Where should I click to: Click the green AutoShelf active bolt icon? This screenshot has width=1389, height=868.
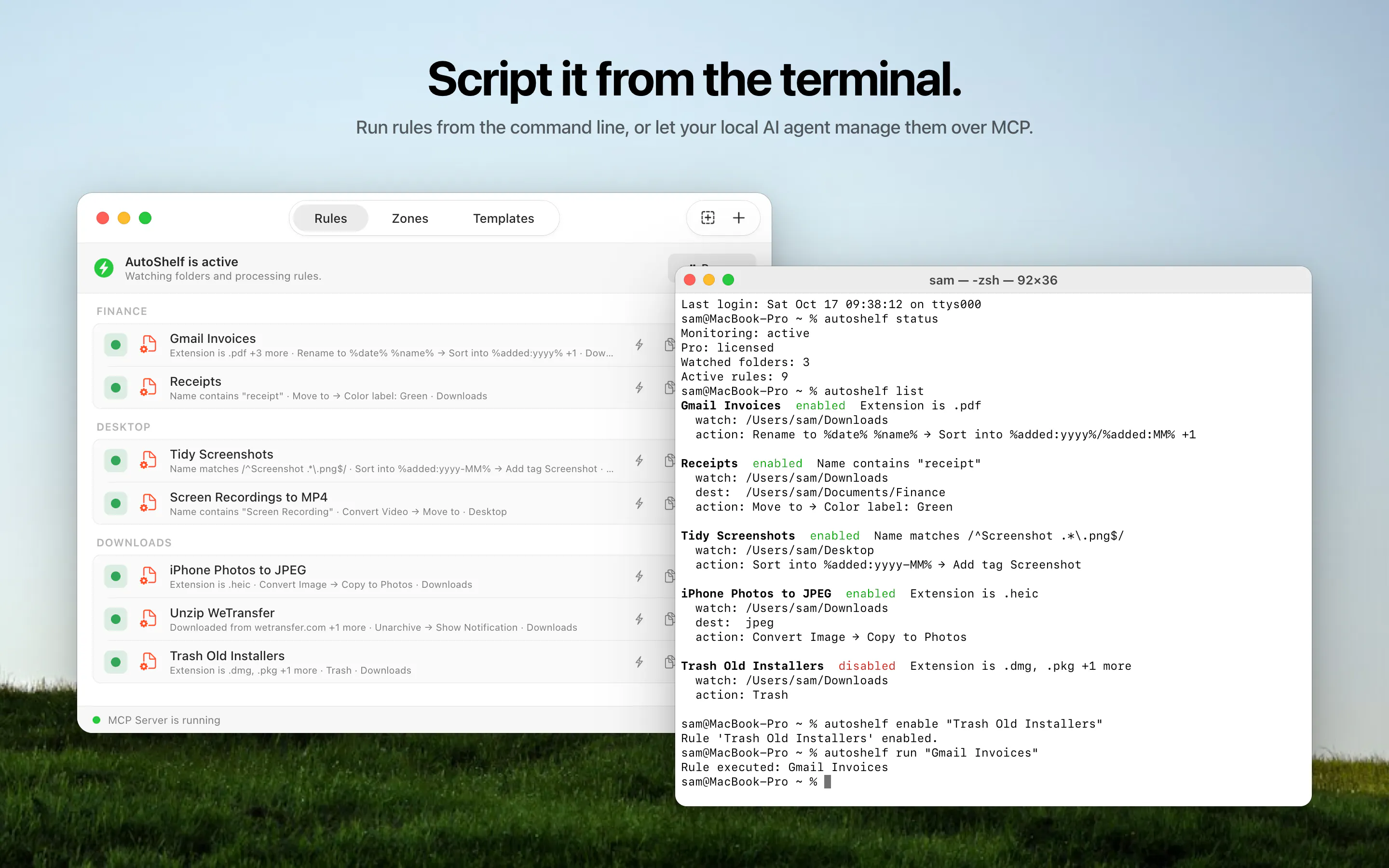click(x=104, y=268)
